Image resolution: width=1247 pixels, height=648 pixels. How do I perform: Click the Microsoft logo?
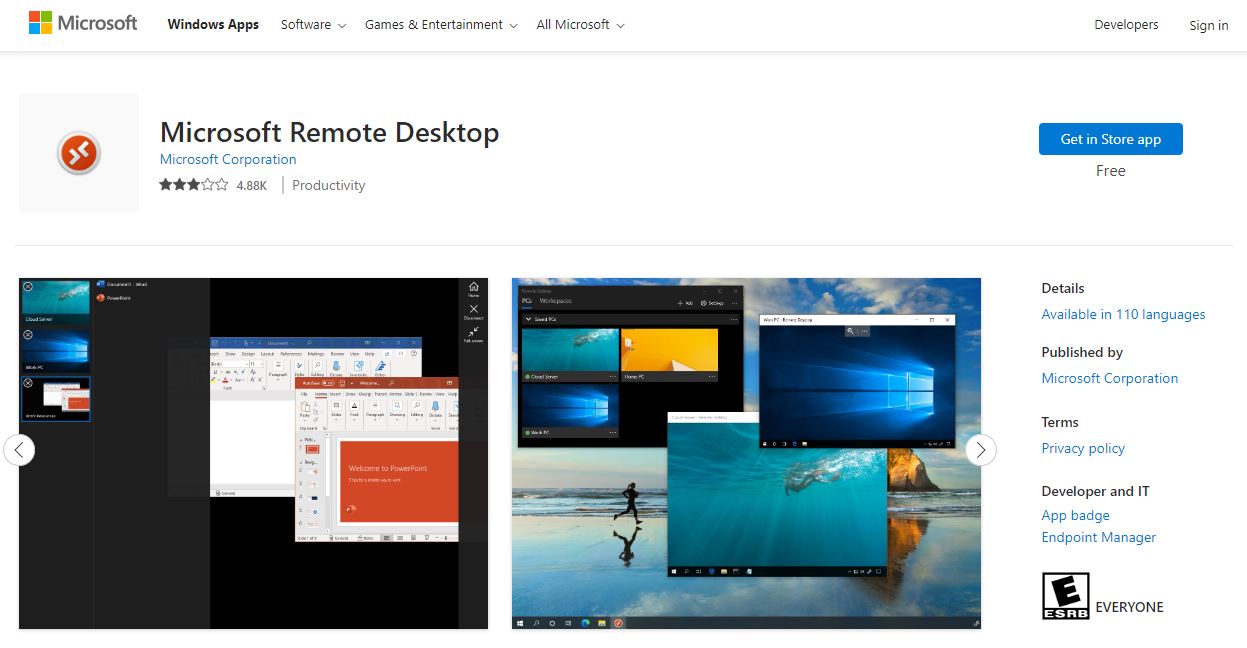[x=83, y=23]
